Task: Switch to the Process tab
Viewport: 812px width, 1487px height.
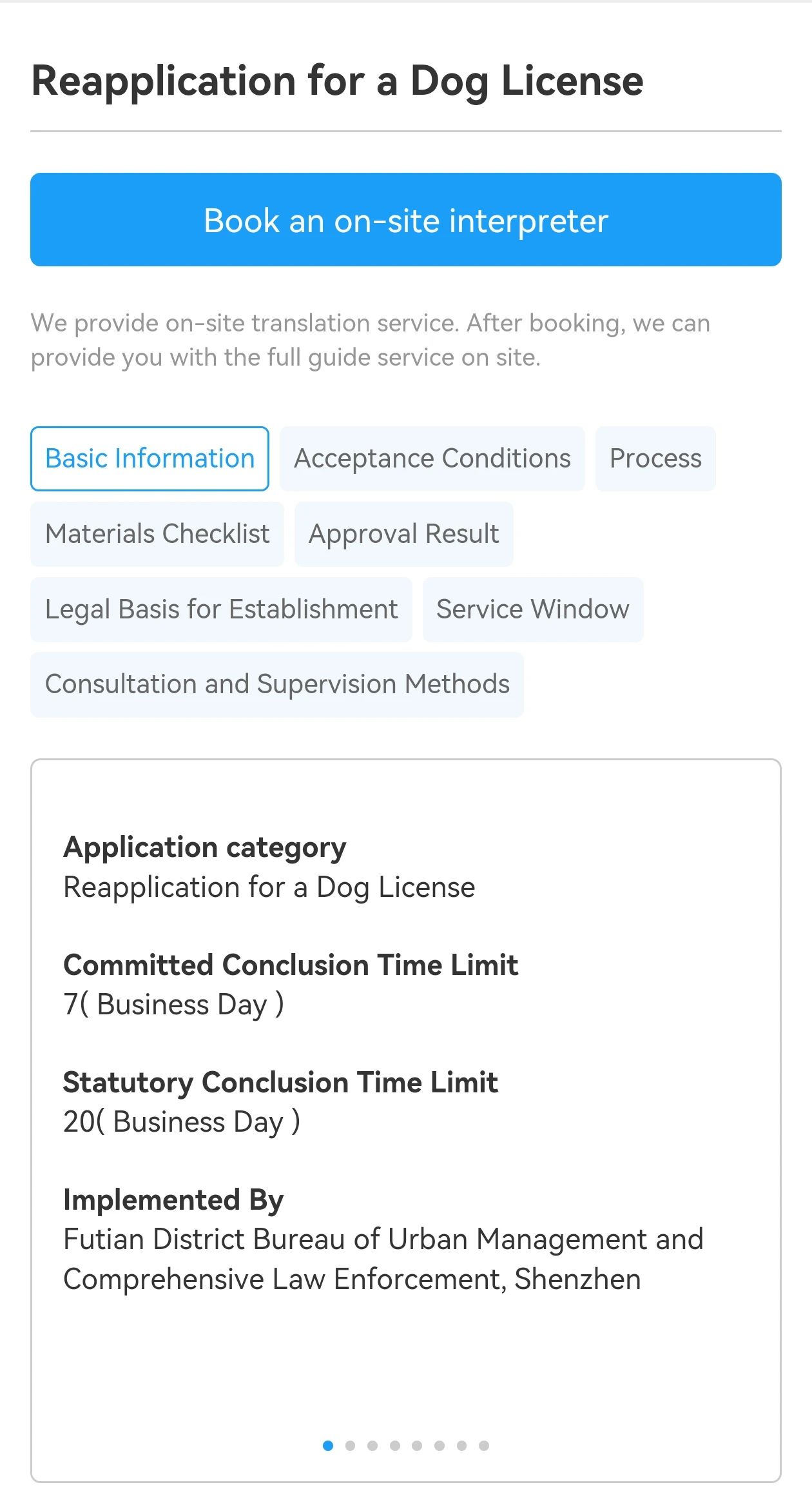Action: pos(655,458)
